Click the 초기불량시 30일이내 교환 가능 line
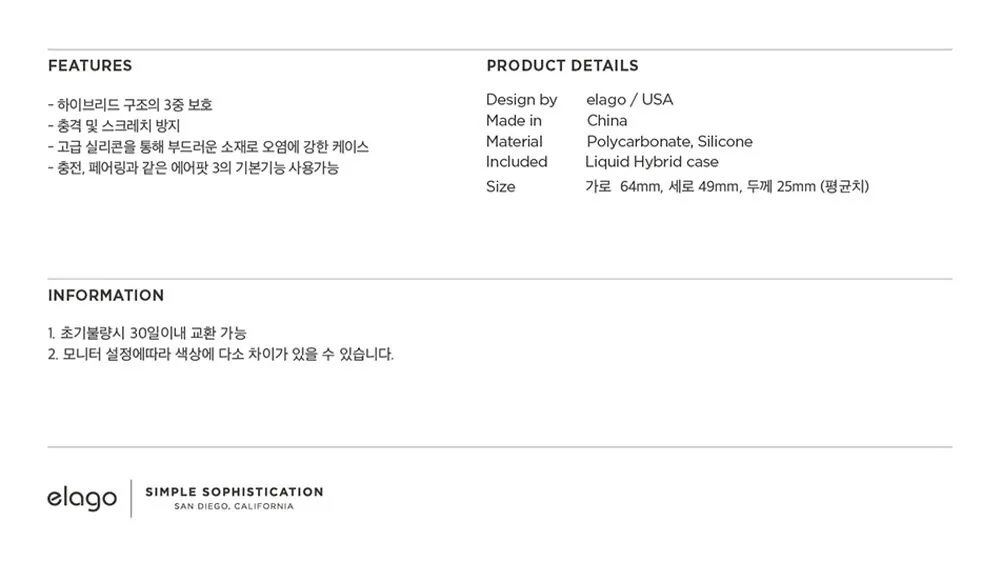Image resolution: width=1000 pixels, height=562 pixels. pos(147,333)
